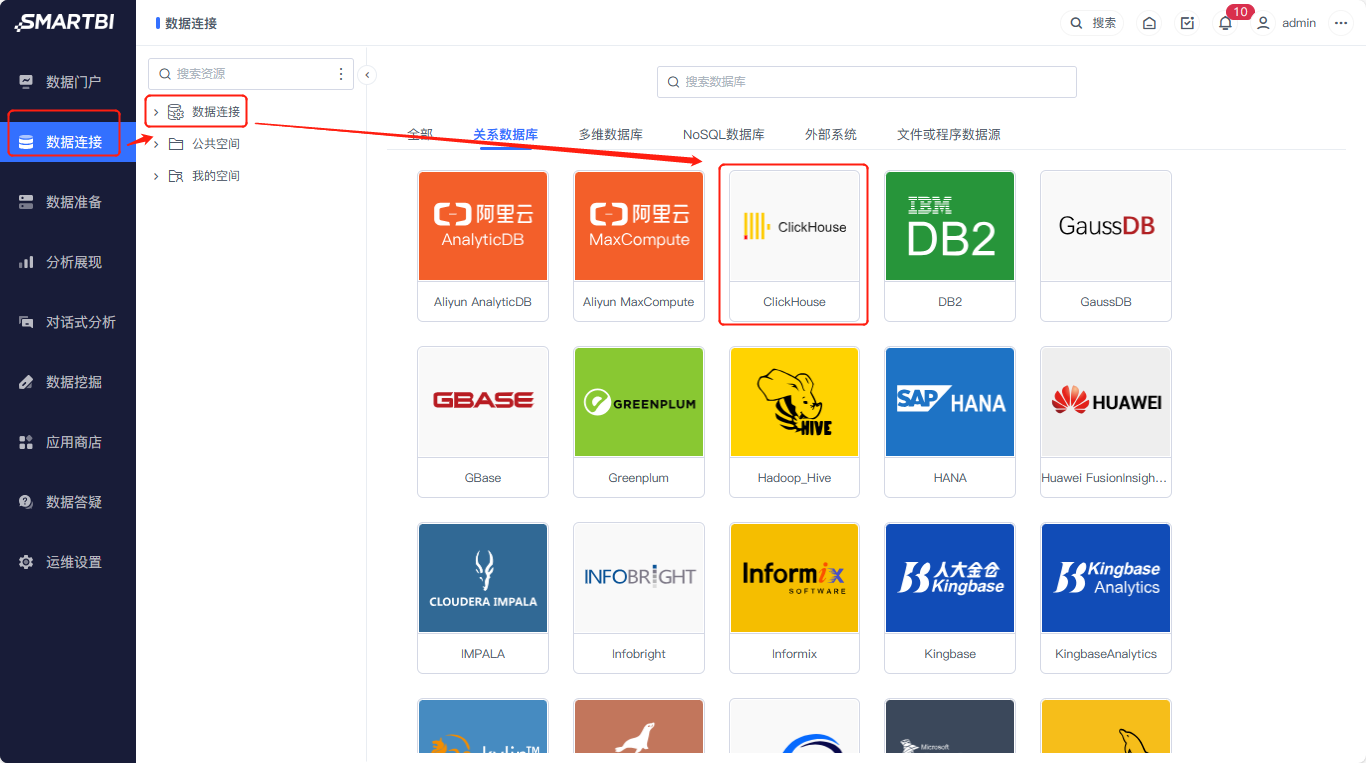Viewport: 1366px width, 763px height.
Task: Open 对话式分析 in sidebar
Action: tap(68, 322)
